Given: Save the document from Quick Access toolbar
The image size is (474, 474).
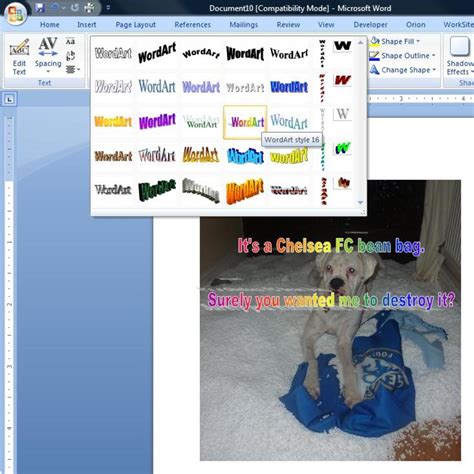Looking at the screenshot, I should click(x=40, y=8).
